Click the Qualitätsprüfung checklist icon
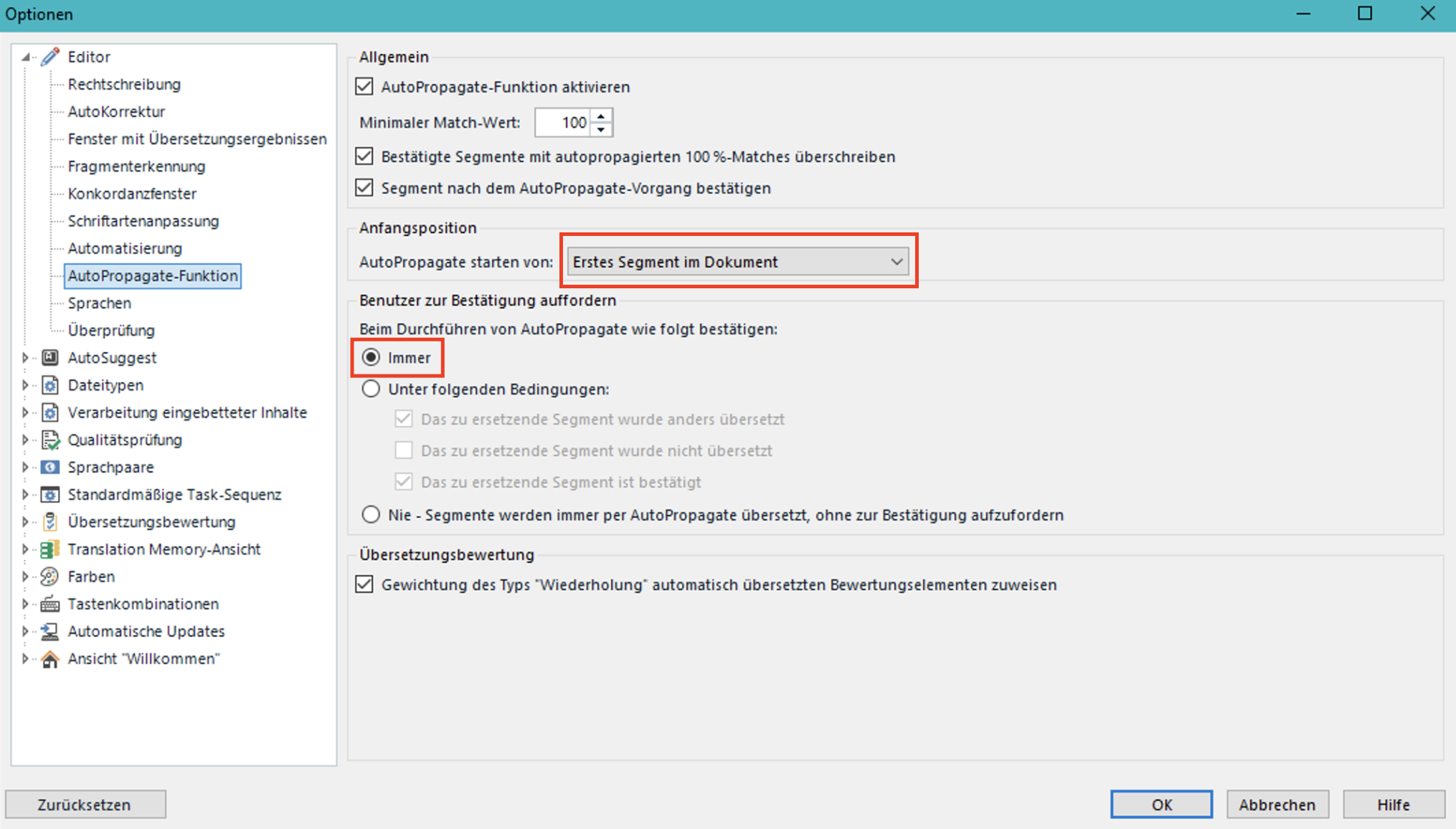Viewport: 1456px width, 829px height. [x=49, y=440]
